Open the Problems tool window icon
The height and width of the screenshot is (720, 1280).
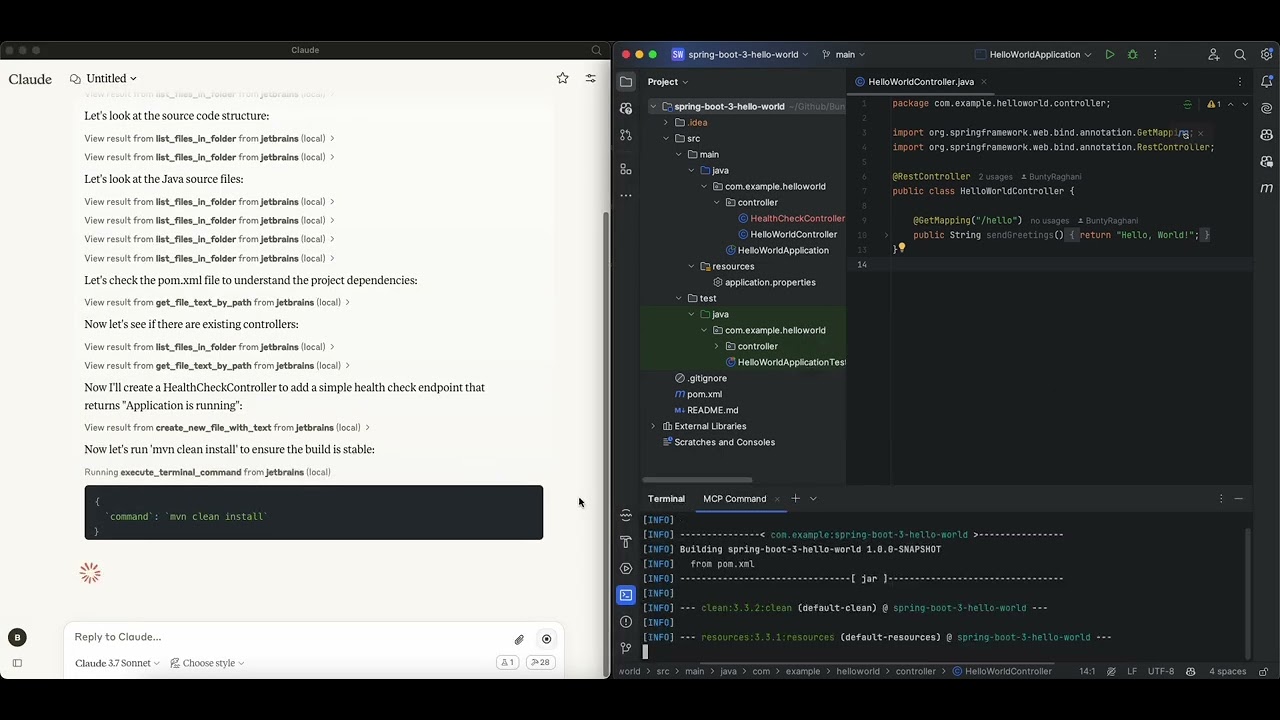pos(626,622)
